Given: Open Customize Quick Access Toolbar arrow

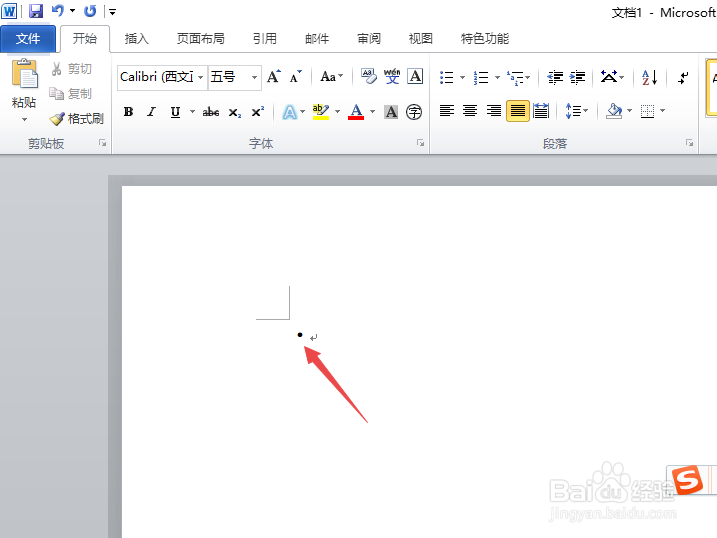Looking at the screenshot, I should coord(112,12).
